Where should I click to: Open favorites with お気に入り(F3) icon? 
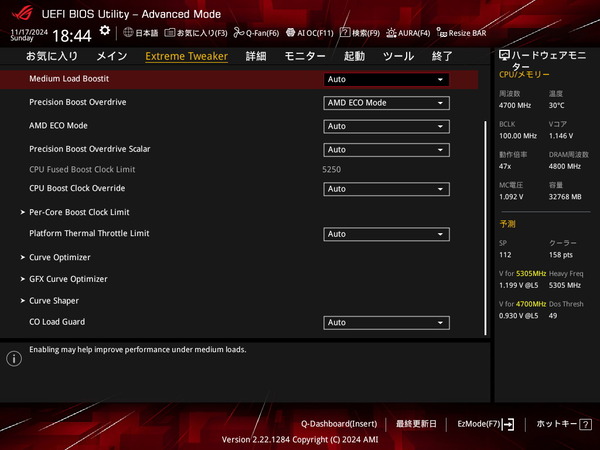(x=170, y=33)
